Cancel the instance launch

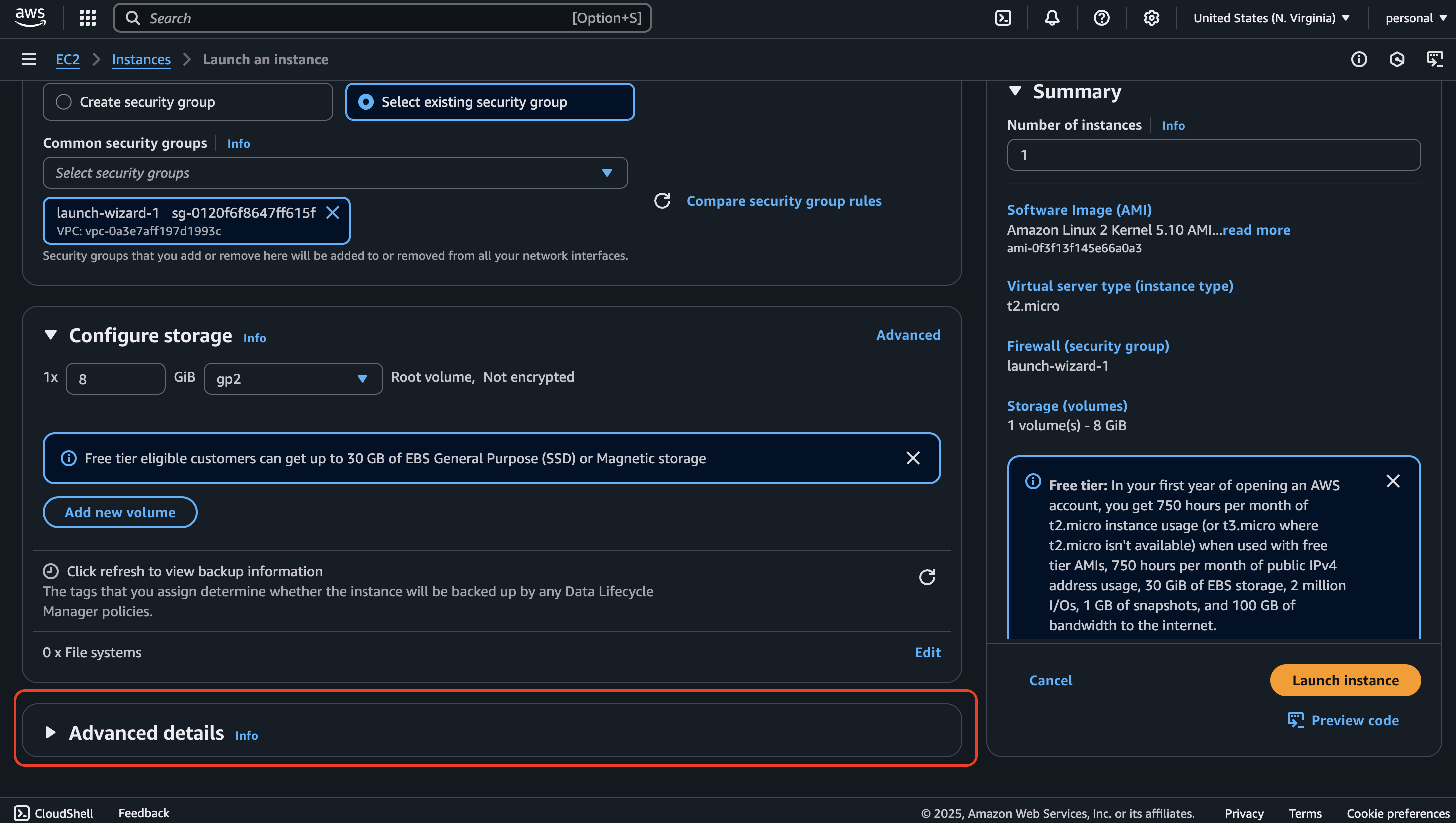click(x=1050, y=680)
